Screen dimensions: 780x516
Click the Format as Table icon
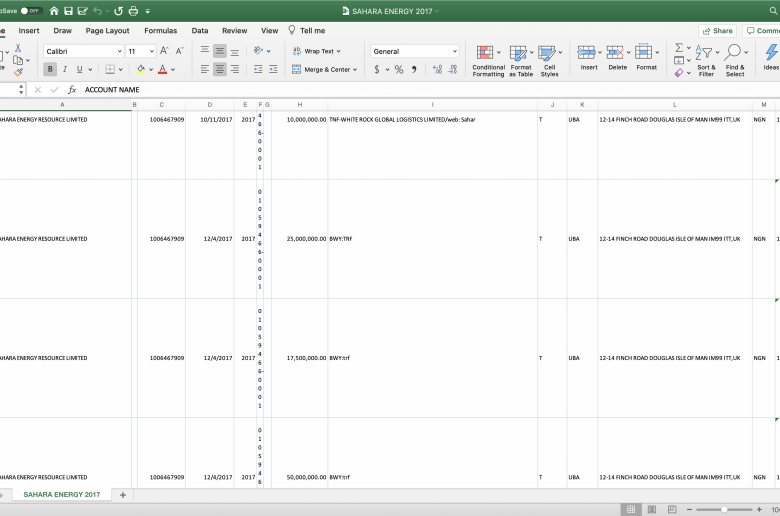pyautogui.click(x=518, y=53)
